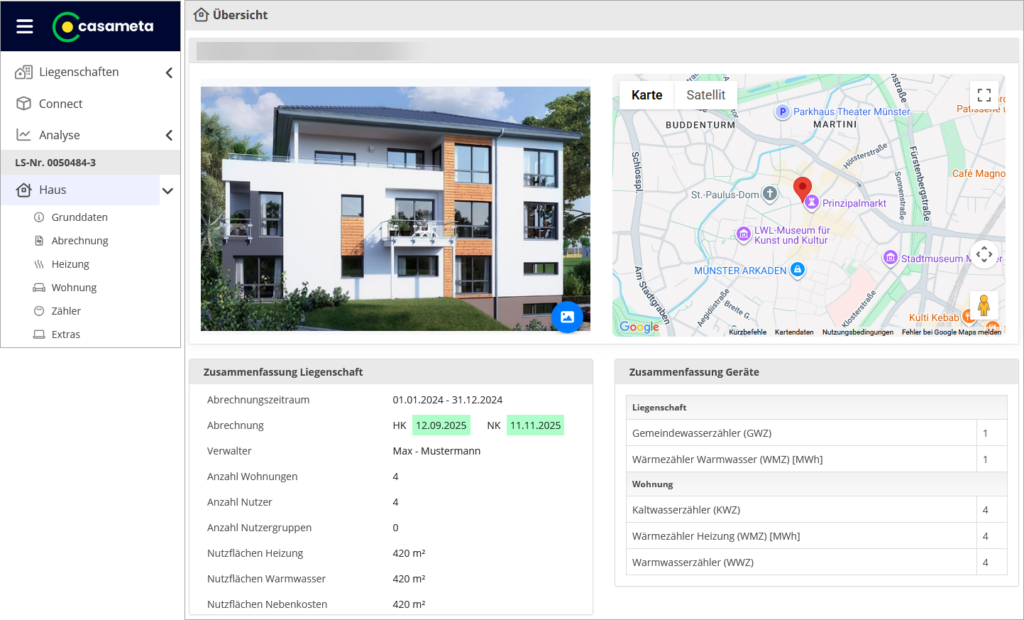Screen dimensions: 1024x620
Task: Expand the Liegenschaften menu arrow
Action: pyautogui.click(x=168, y=72)
